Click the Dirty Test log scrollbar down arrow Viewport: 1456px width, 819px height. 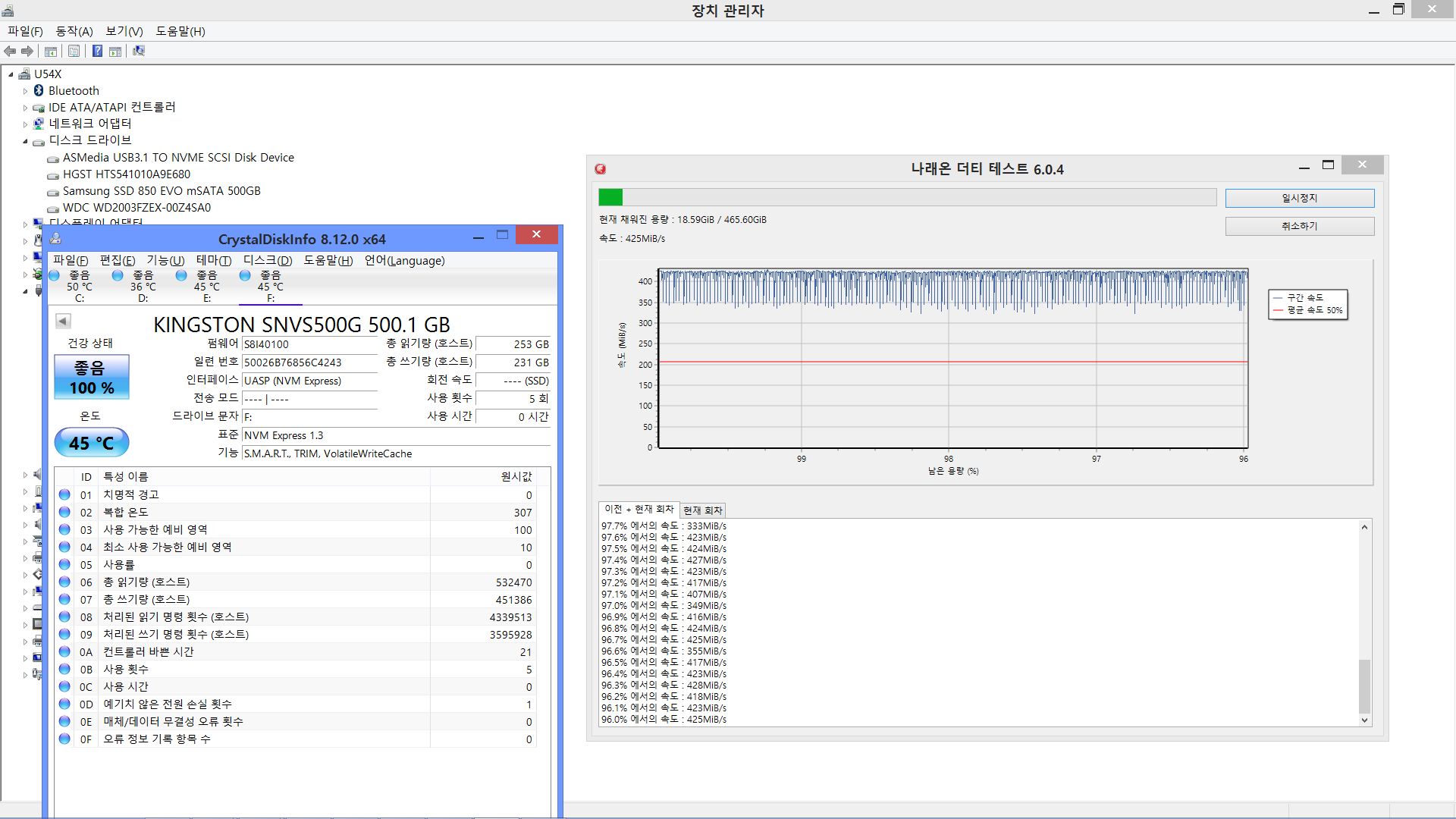click(1364, 720)
